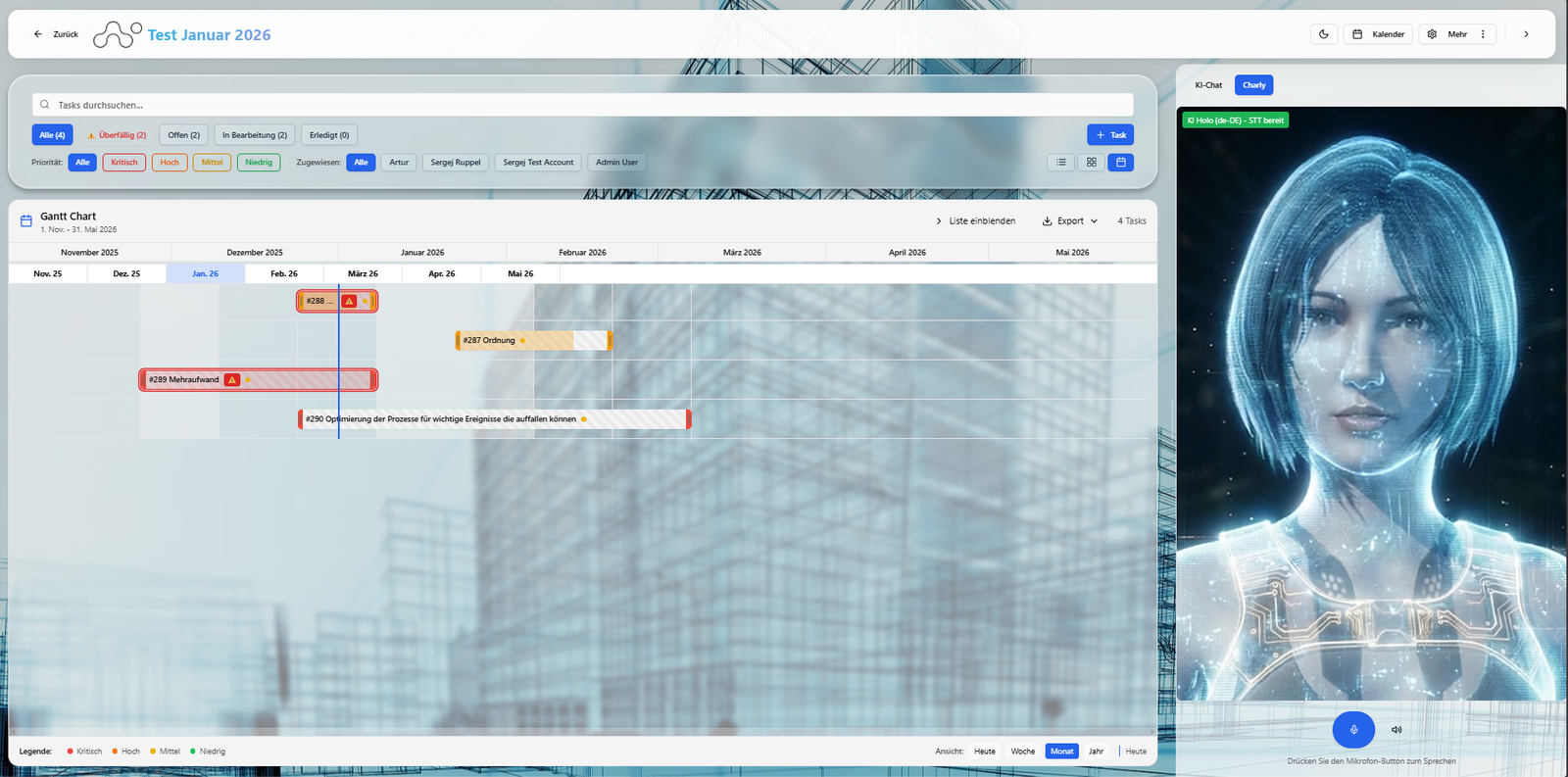Grab right end handle of task #290 bar
1568x777 pixels.
pyautogui.click(x=689, y=418)
